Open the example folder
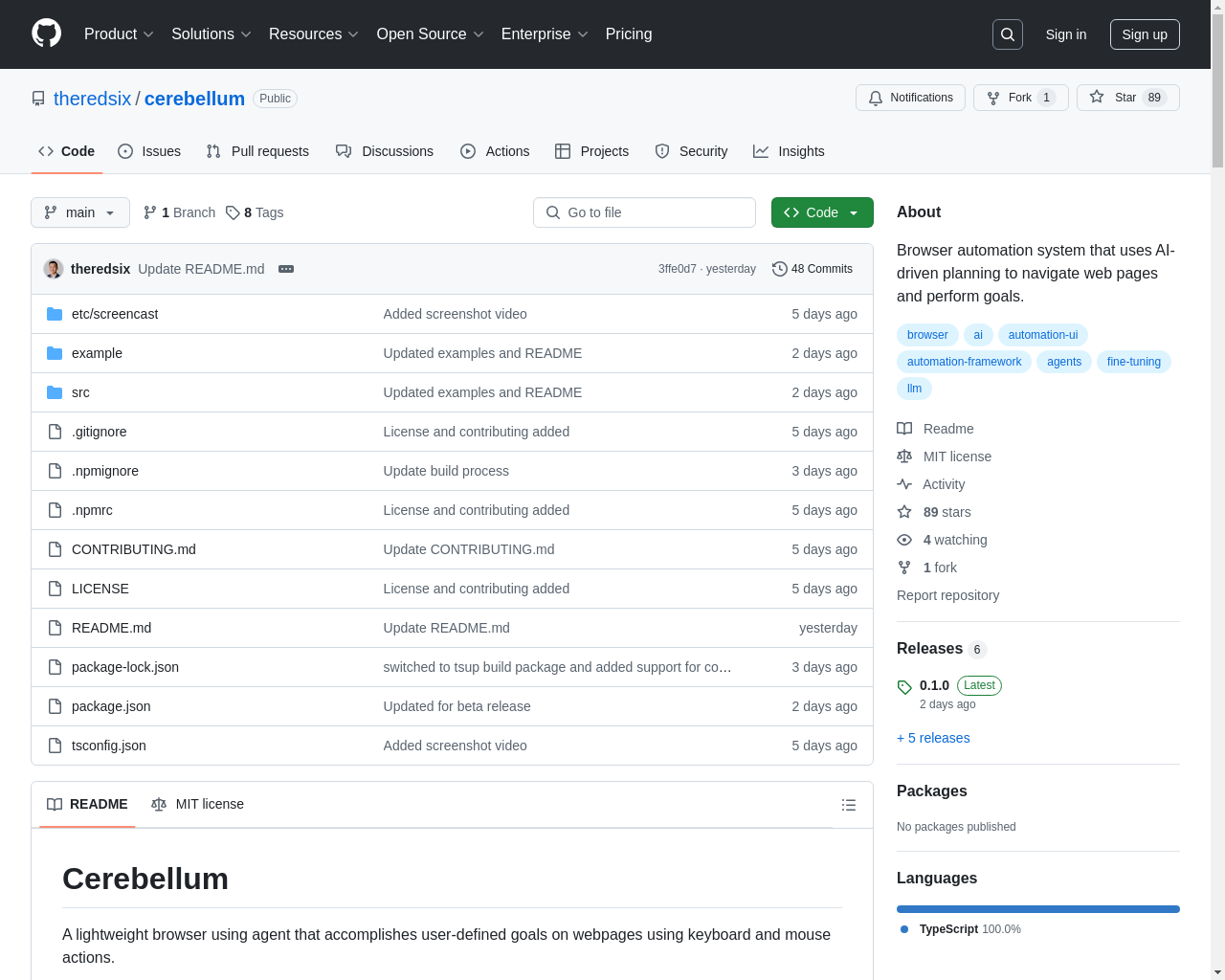Viewport: 1225px width, 980px height. tap(97, 353)
